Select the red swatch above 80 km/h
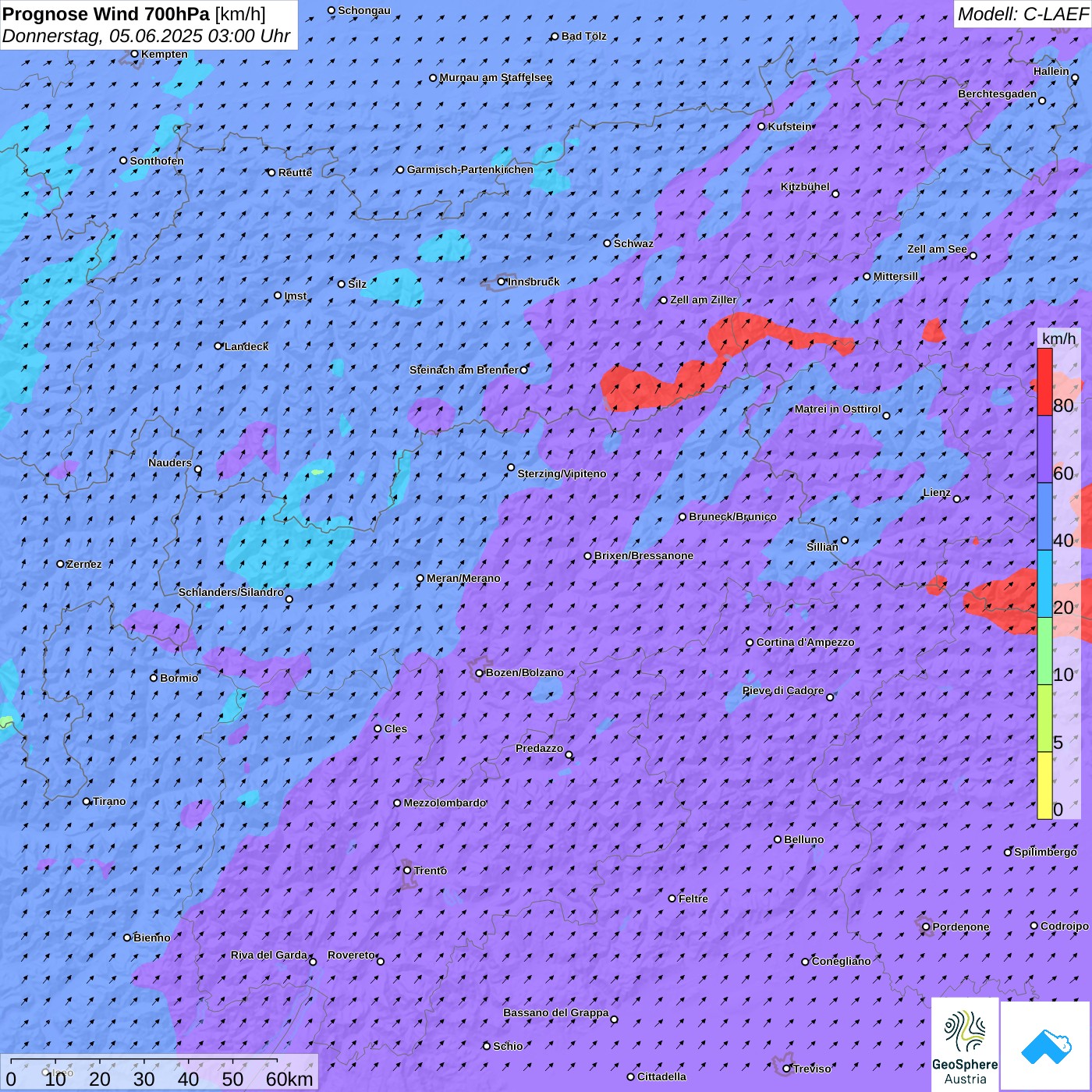Screen dimensions: 1092x1092 [1044, 381]
